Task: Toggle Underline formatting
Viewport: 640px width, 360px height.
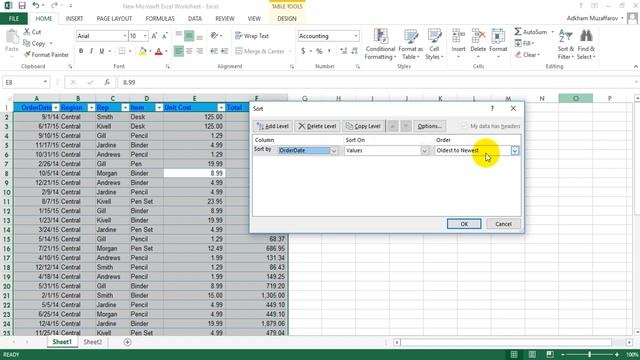Action: tap(102, 51)
